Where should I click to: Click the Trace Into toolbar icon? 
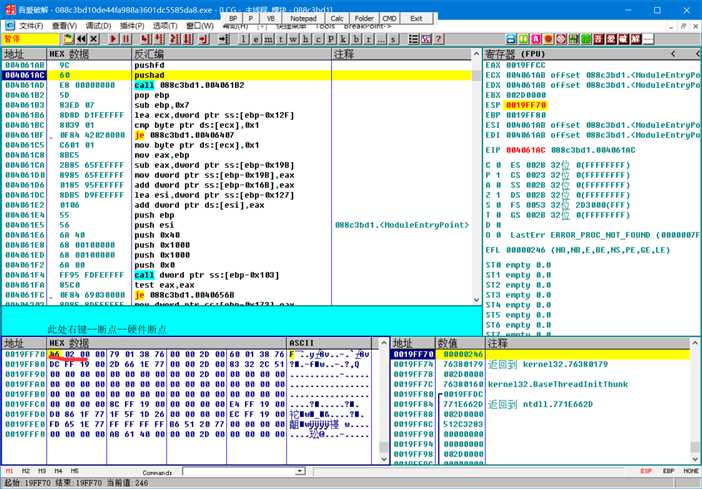pos(174,39)
